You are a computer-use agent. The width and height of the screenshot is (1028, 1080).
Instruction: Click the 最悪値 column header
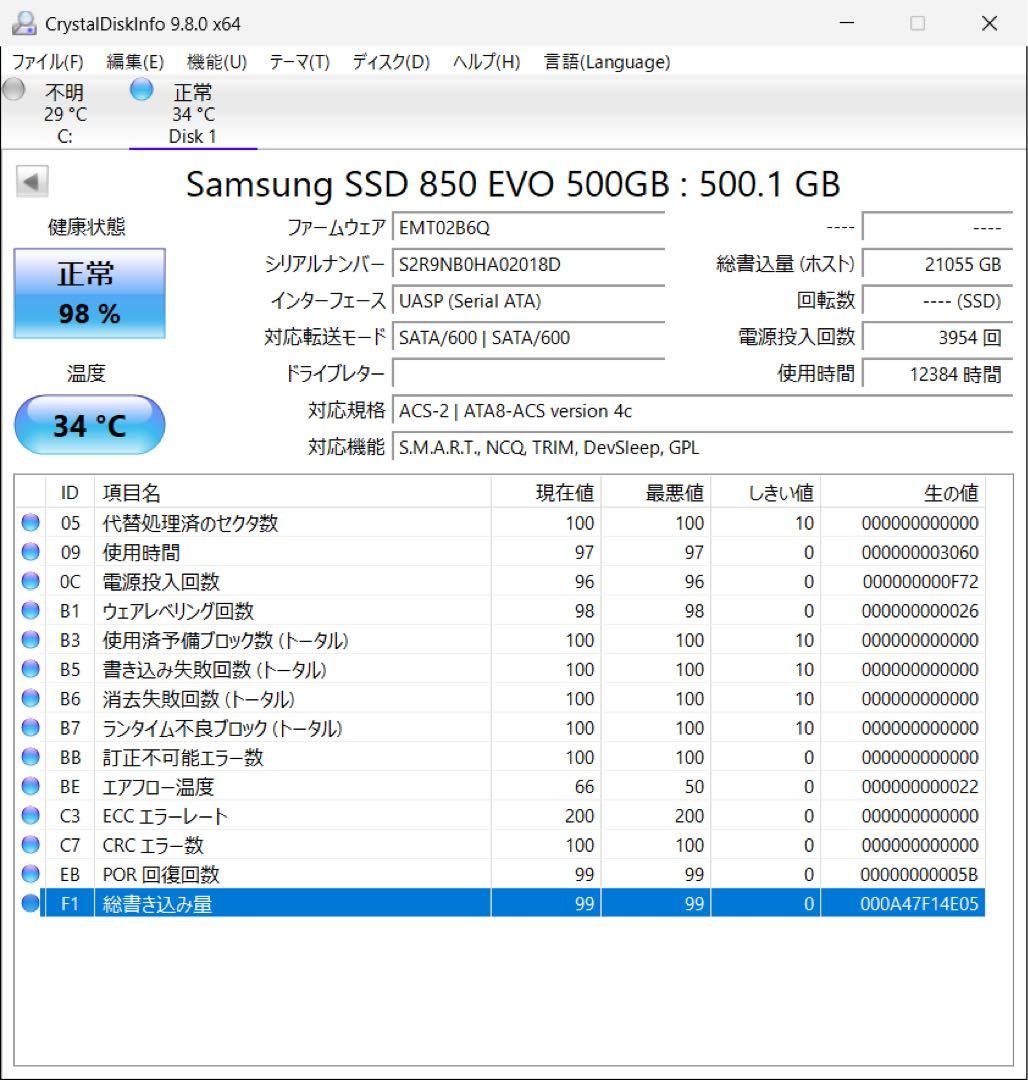click(655, 492)
